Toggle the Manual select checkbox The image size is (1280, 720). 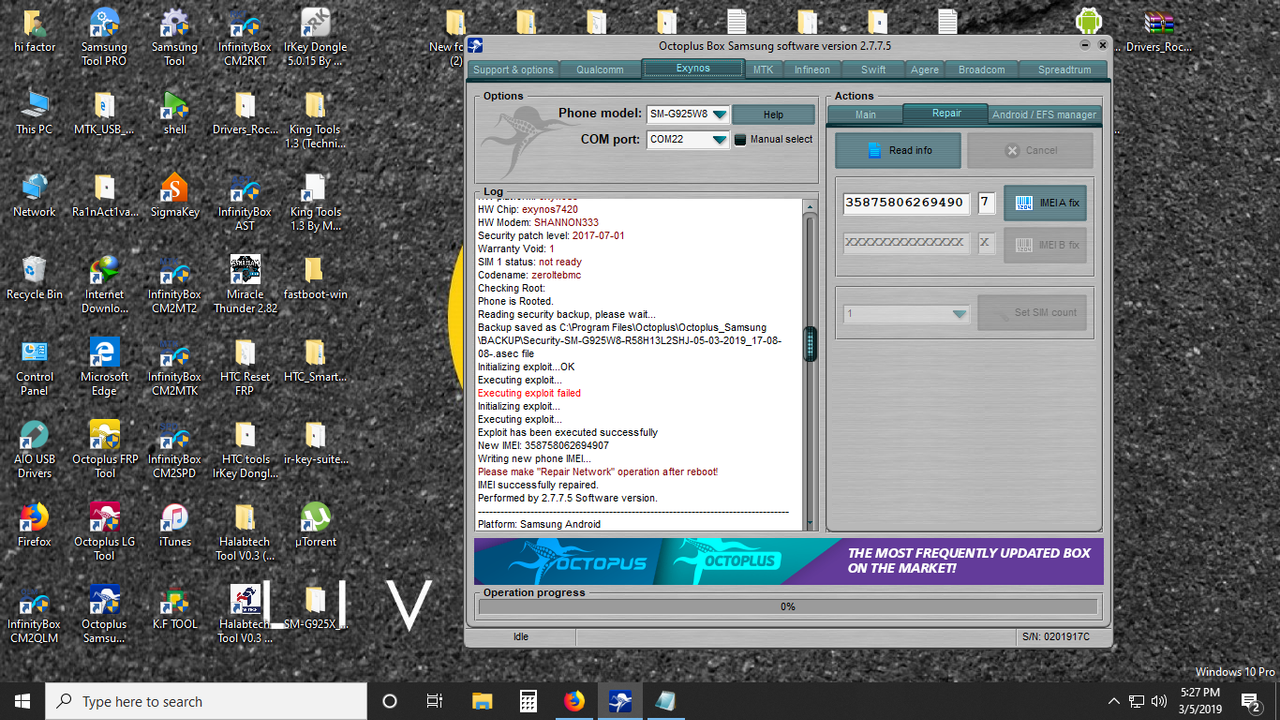pos(741,140)
